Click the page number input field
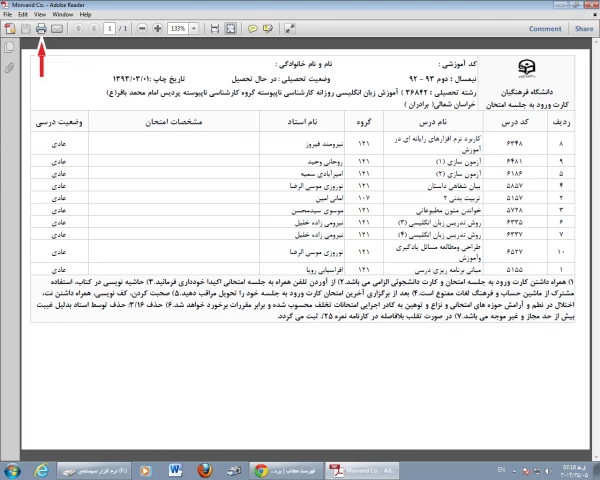Image resolution: width=600 pixels, height=480 pixels. pyautogui.click(x=107, y=29)
